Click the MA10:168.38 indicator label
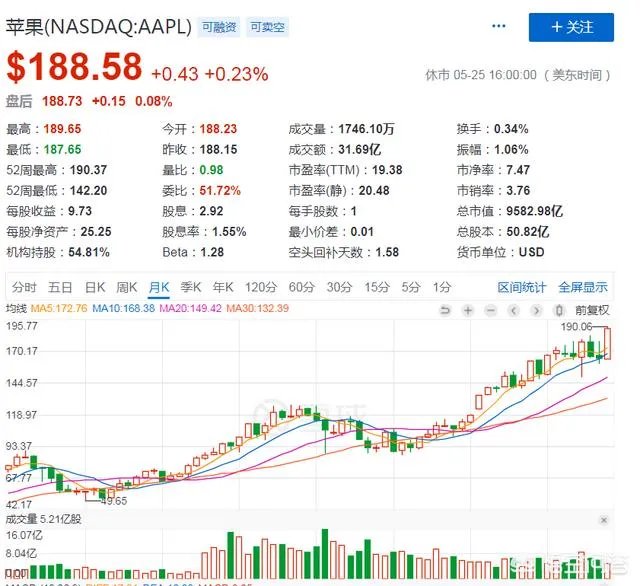This screenshot has width=640, height=586. [x=123, y=308]
